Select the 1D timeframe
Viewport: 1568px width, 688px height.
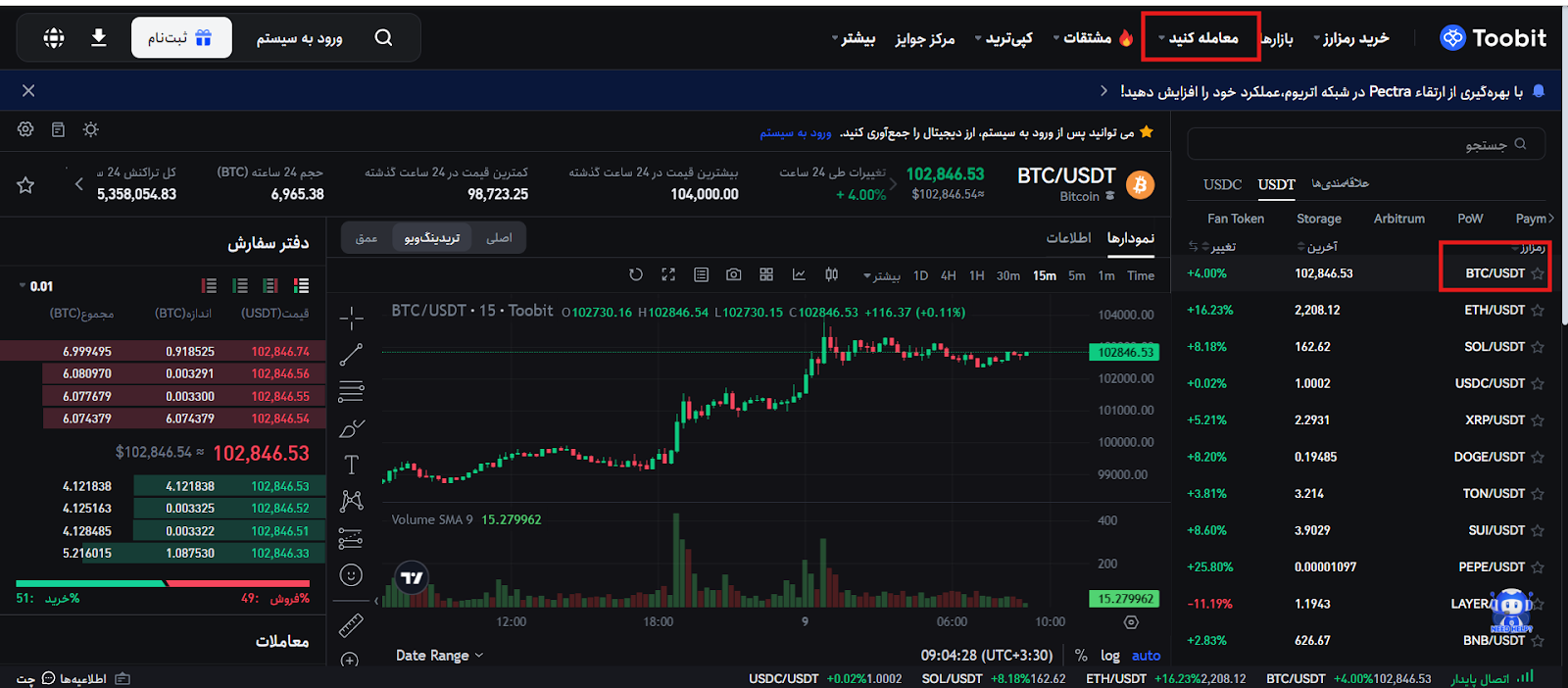pos(920,275)
